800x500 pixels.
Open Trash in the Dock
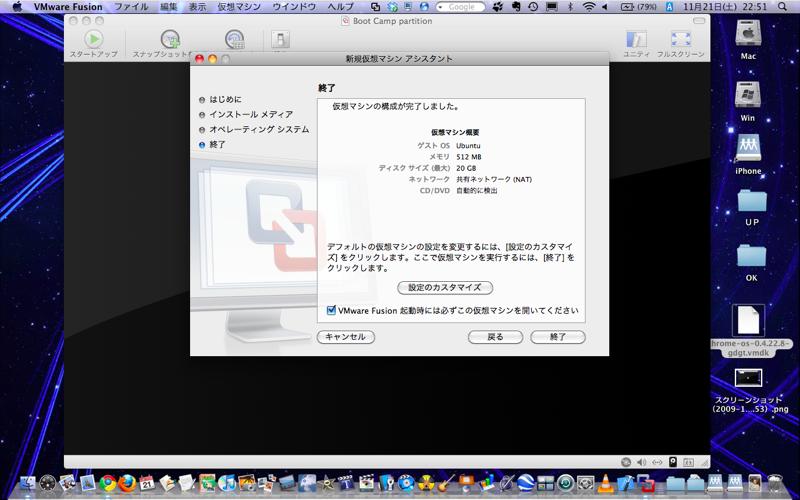click(x=774, y=483)
